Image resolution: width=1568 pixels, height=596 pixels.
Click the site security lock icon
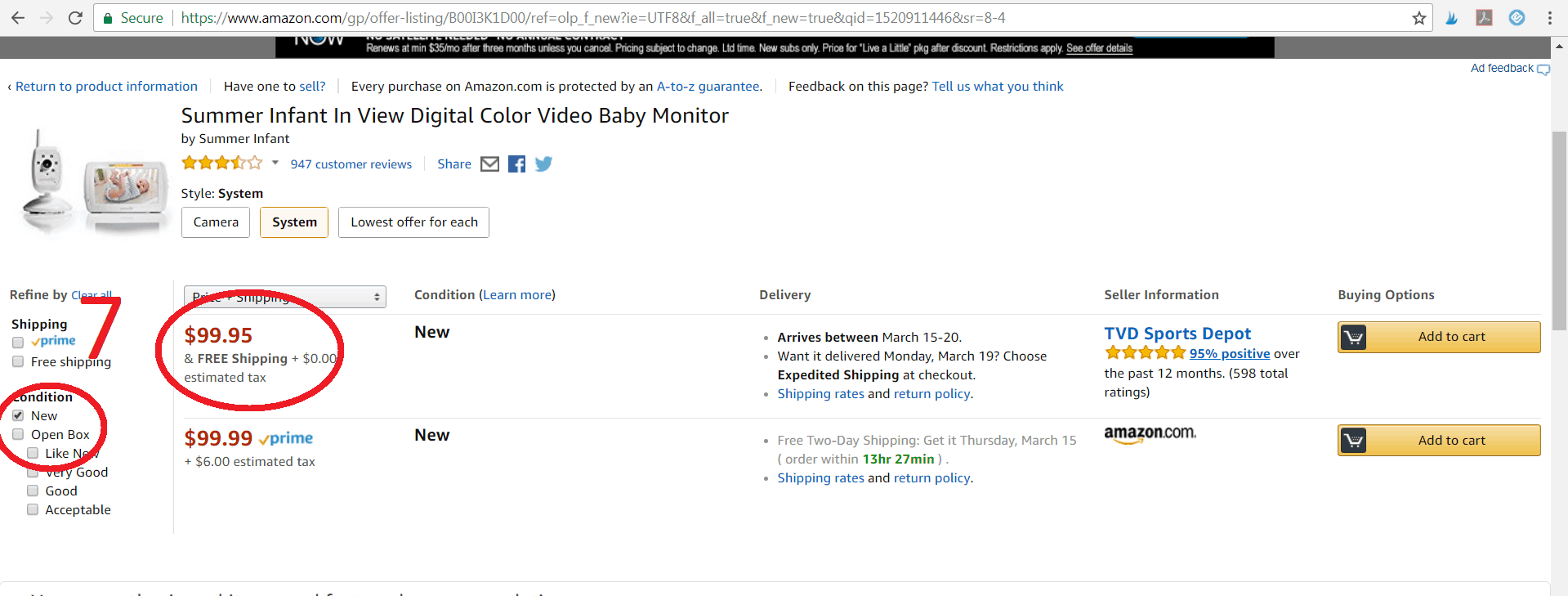[107, 16]
